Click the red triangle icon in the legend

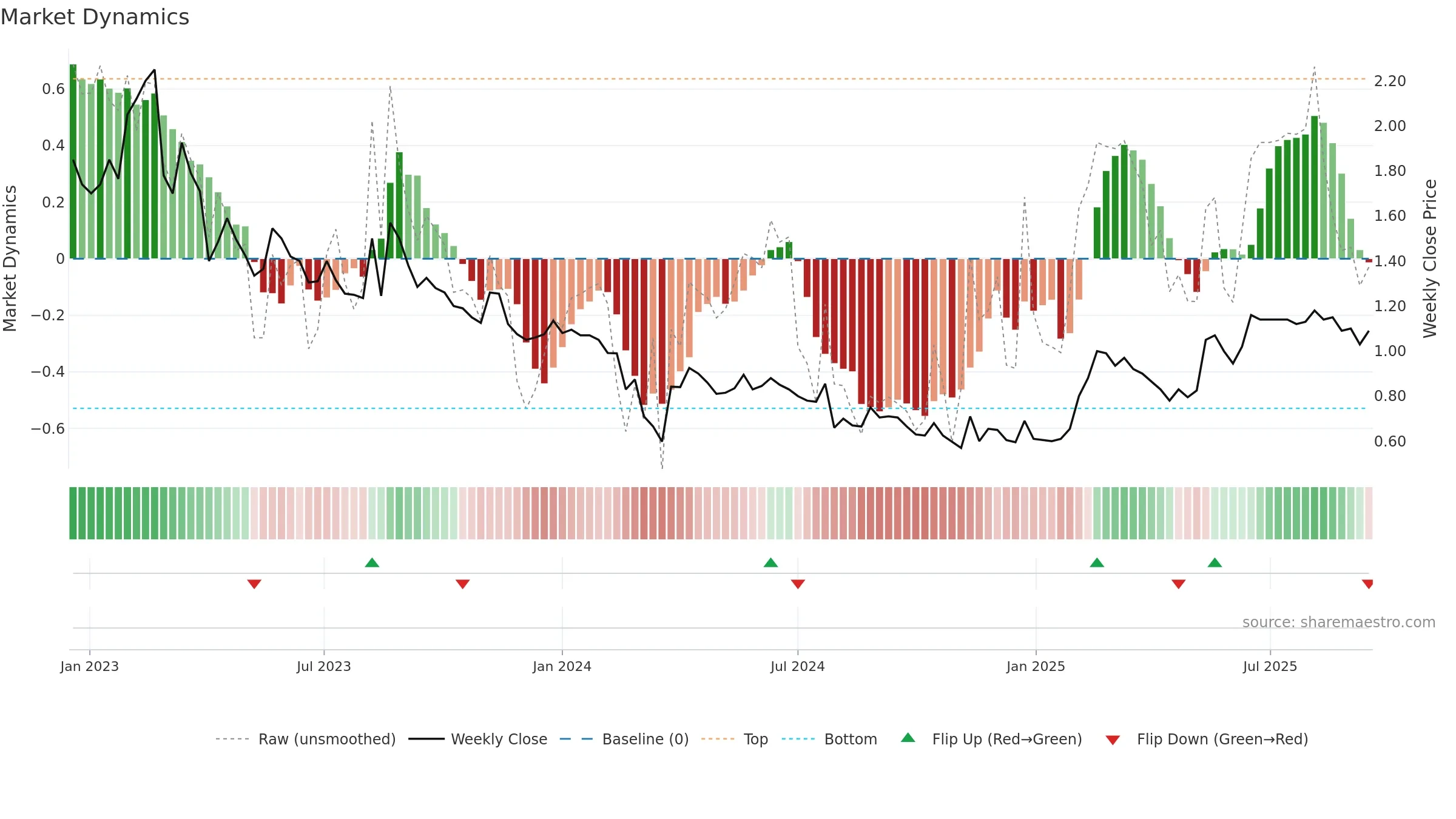pyautogui.click(x=1113, y=740)
